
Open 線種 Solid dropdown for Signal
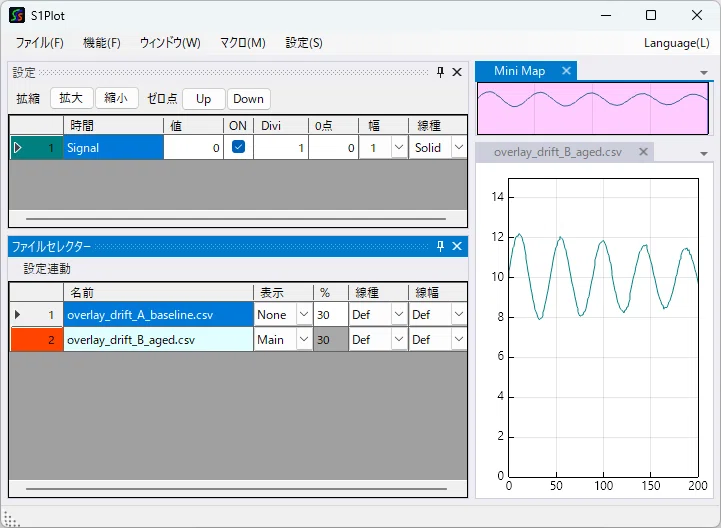pyautogui.click(x=458, y=148)
